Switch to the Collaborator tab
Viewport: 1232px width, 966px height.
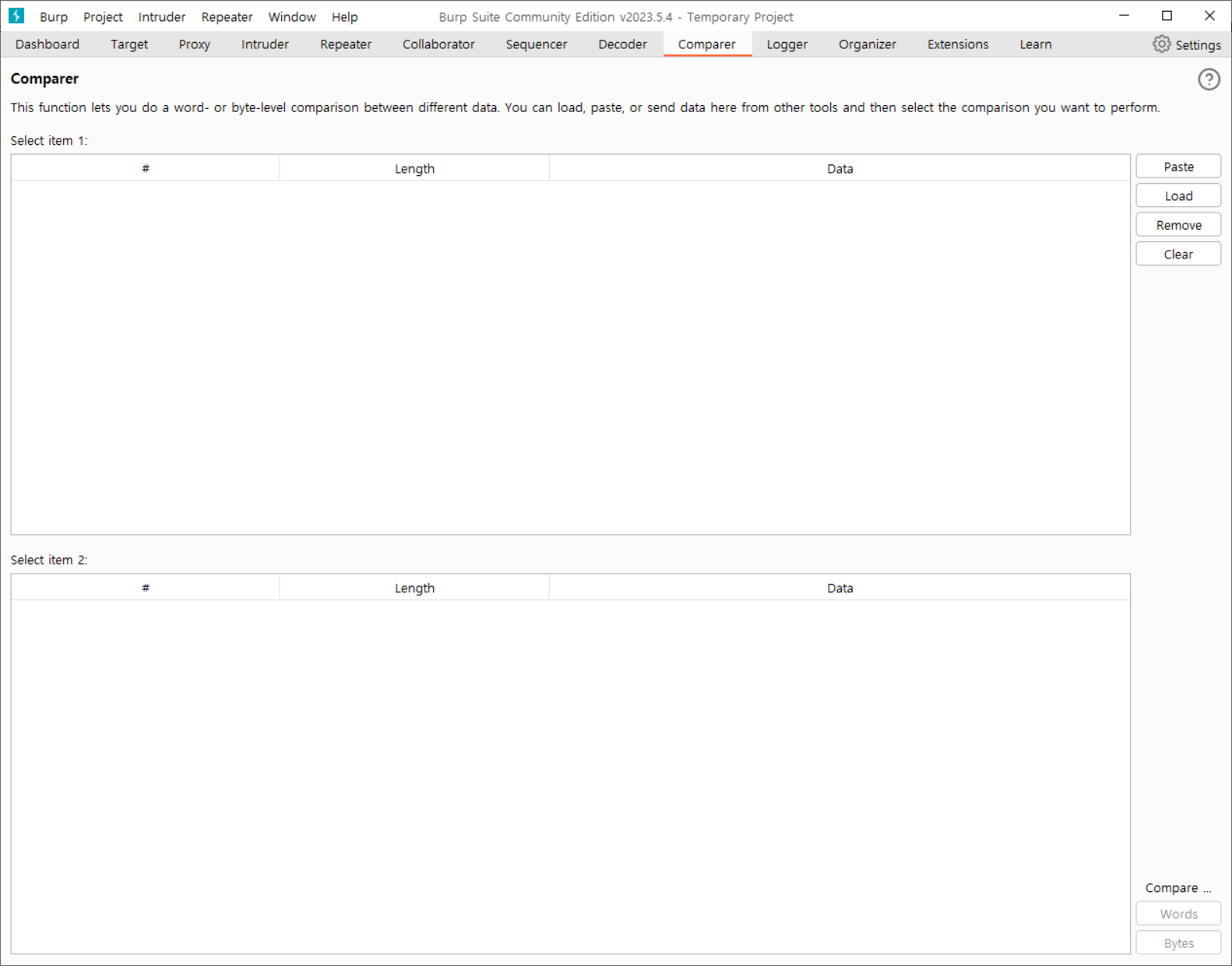438,44
